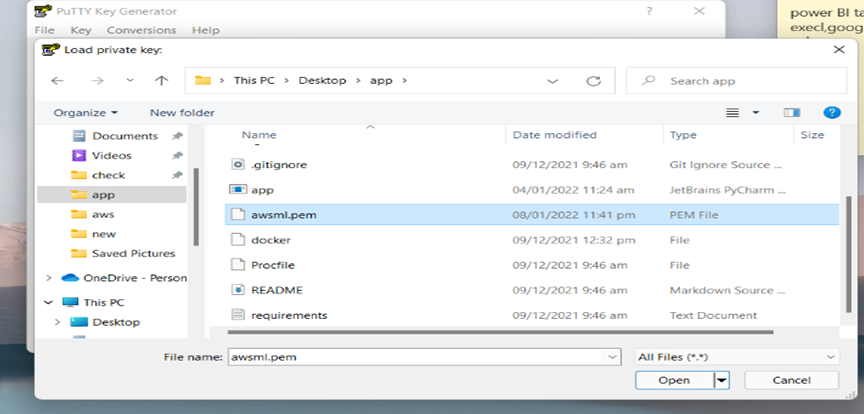Open Key menu in PuTTY Key Generator
Screen dimensions: 864x414
[x=81, y=30]
